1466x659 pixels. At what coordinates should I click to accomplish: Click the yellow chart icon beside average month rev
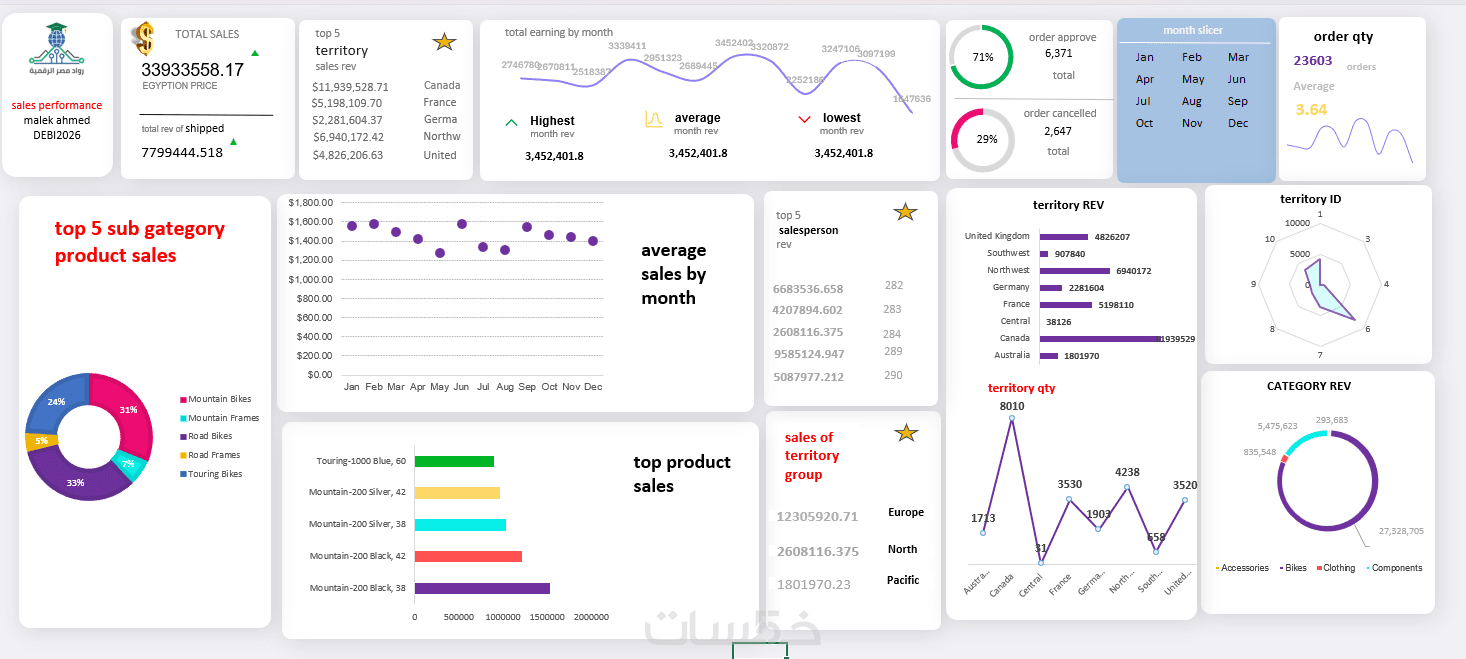coord(653,119)
